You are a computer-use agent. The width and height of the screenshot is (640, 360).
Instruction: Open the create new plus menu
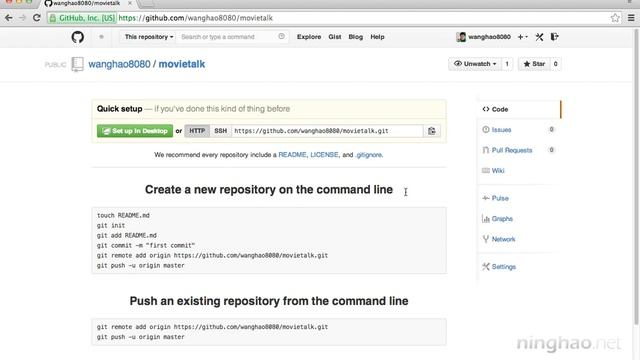pos(522,37)
